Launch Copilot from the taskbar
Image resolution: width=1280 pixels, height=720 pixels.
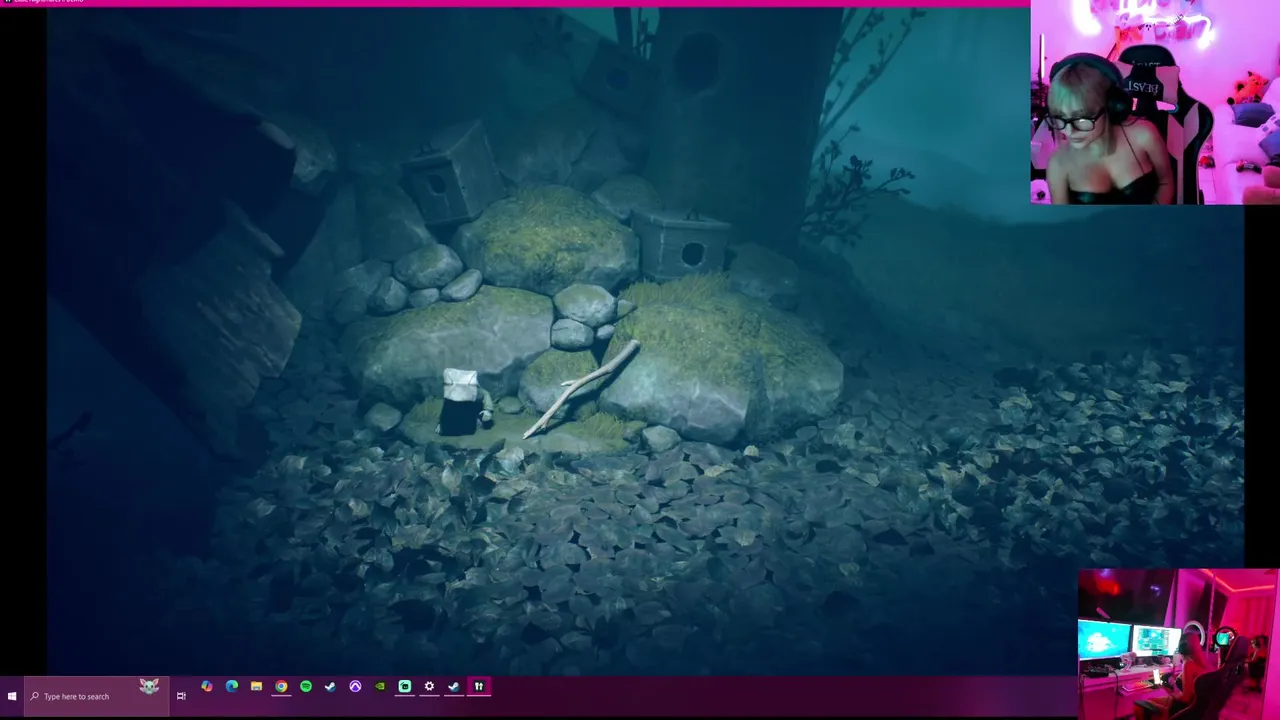pyautogui.click(x=207, y=686)
